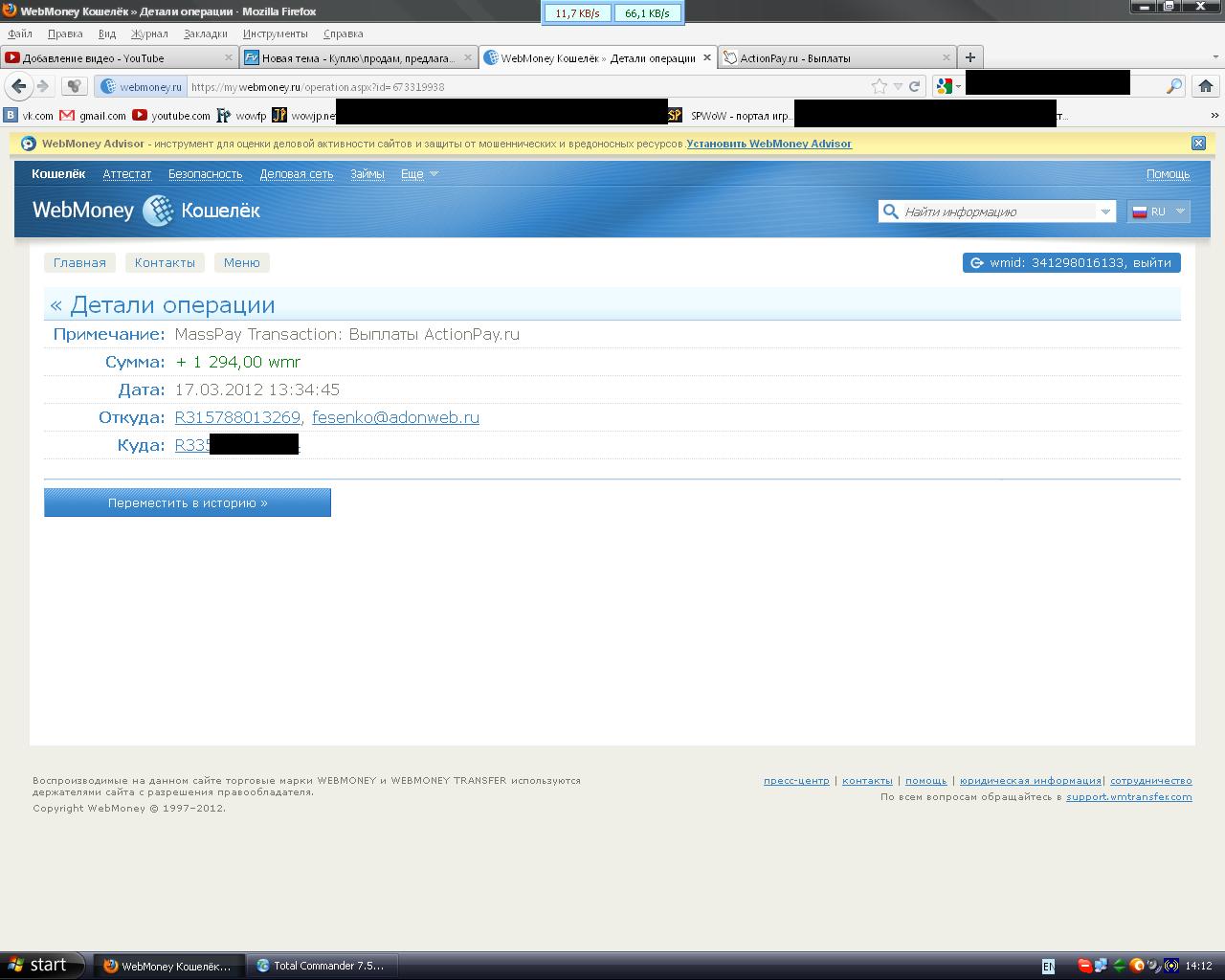Screen dimensions: 1225x980
Task: Close the ActionPay.ru Выплаты tab
Action: (947, 57)
